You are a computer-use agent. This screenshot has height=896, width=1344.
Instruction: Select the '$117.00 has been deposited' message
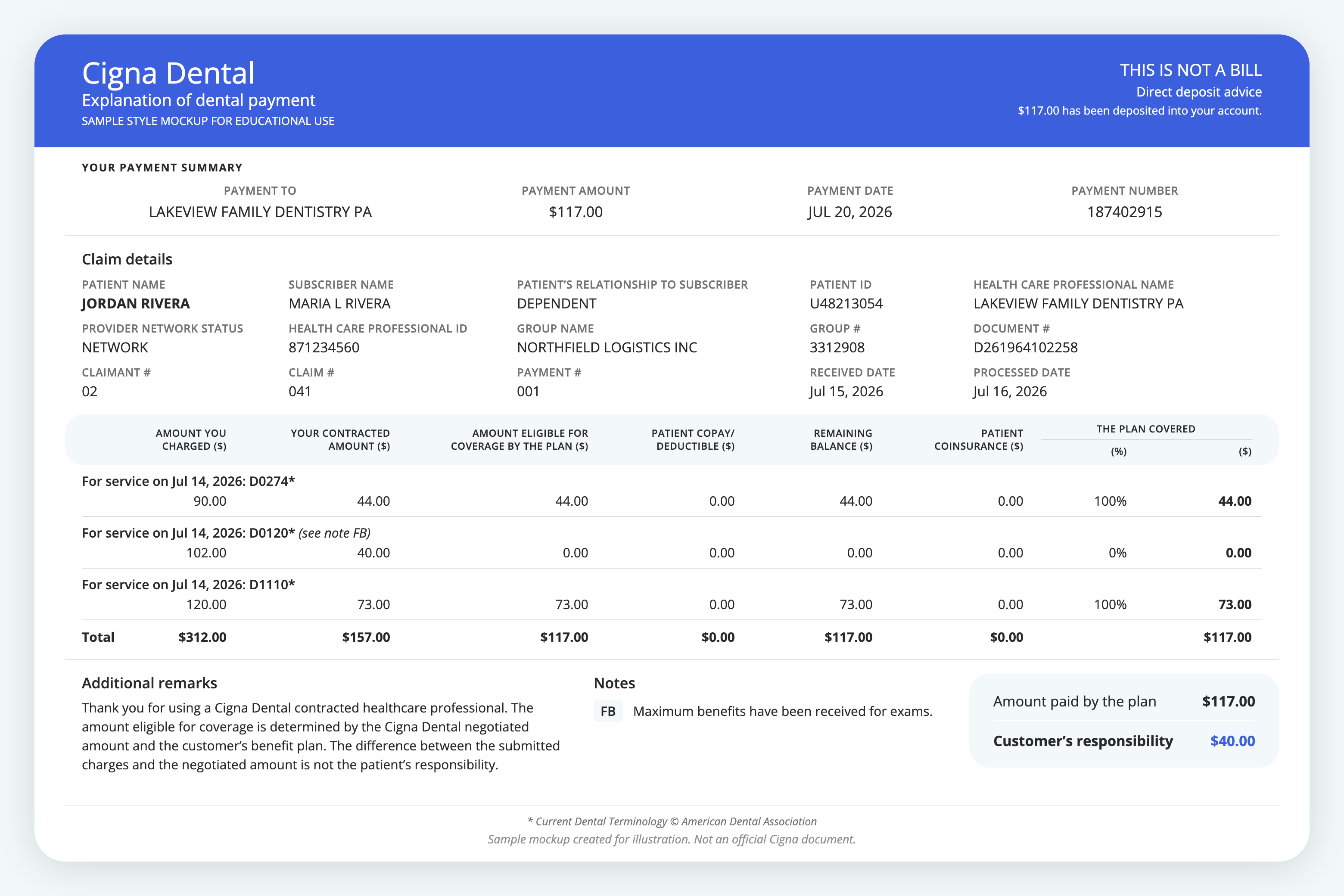point(1139,111)
